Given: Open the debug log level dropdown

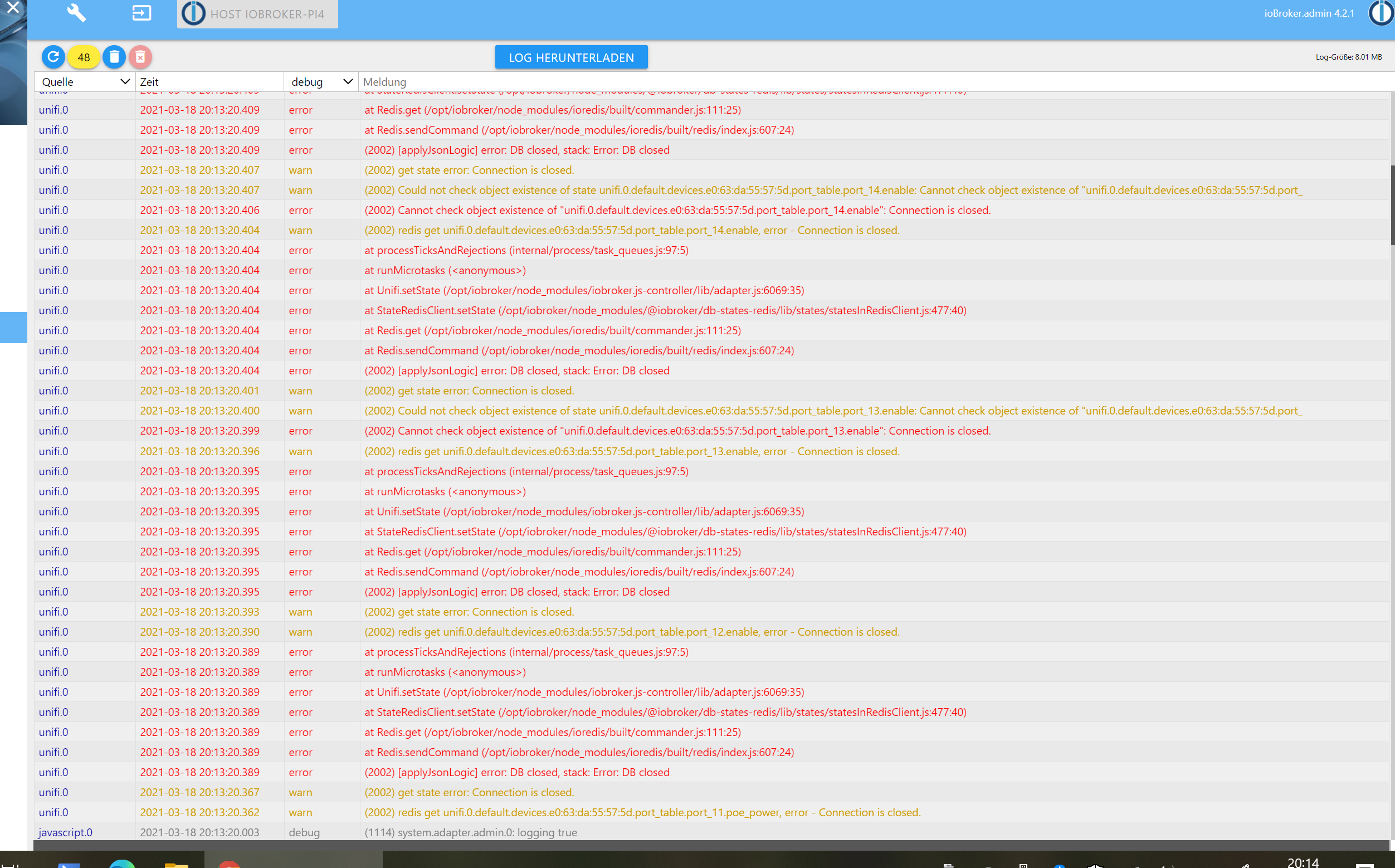Looking at the screenshot, I should tap(321, 81).
